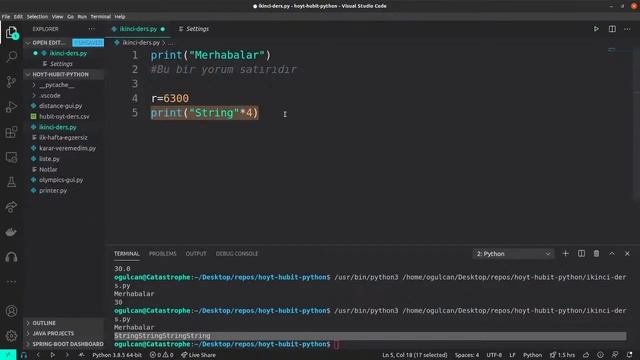Open the Accounts icon
Viewport: 640px width, 360px height.
pyautogui.click(x=11, y=311)
